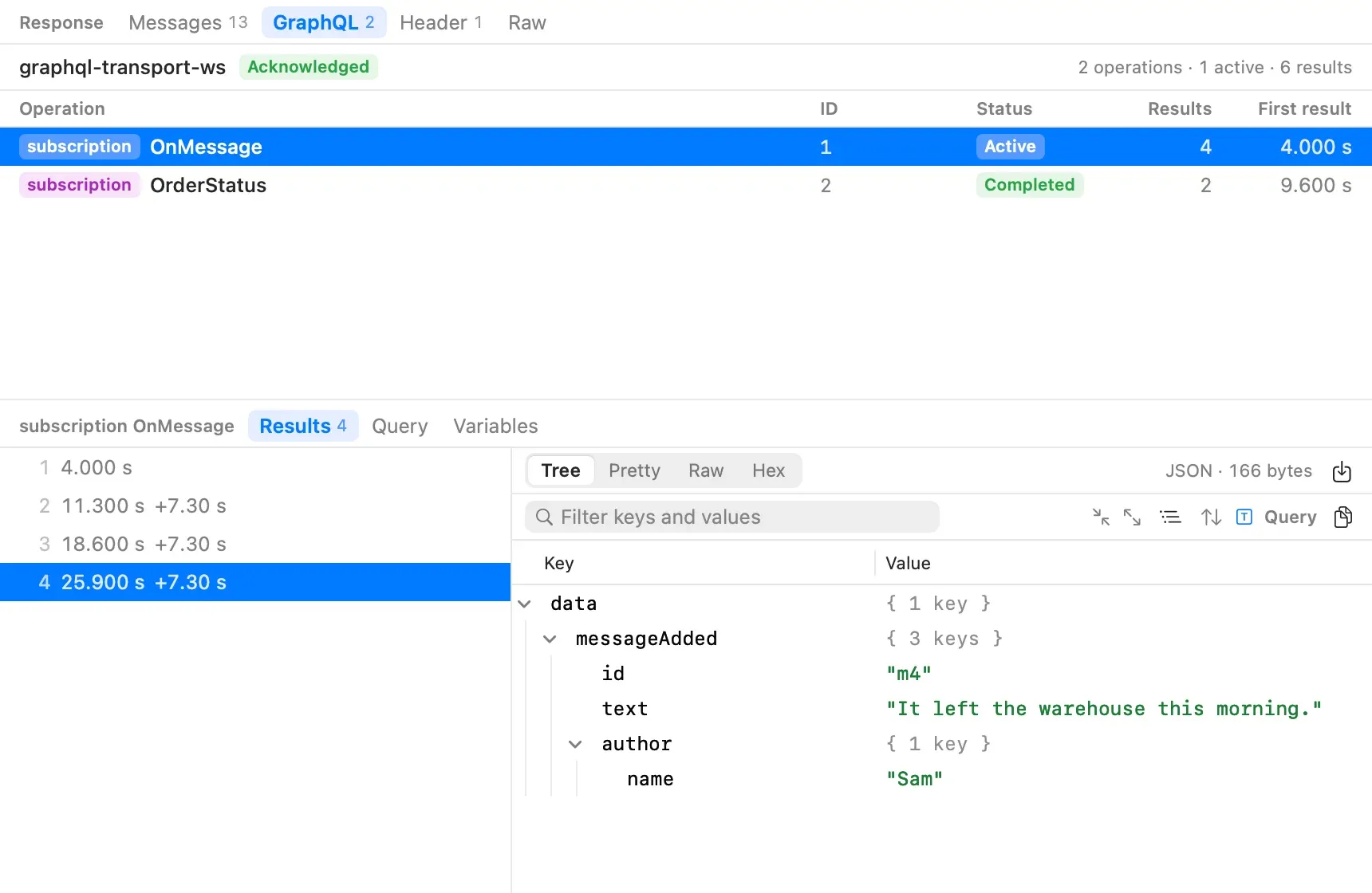
Task: Switch viewer to Raw mode
Action: pos(706,470)
